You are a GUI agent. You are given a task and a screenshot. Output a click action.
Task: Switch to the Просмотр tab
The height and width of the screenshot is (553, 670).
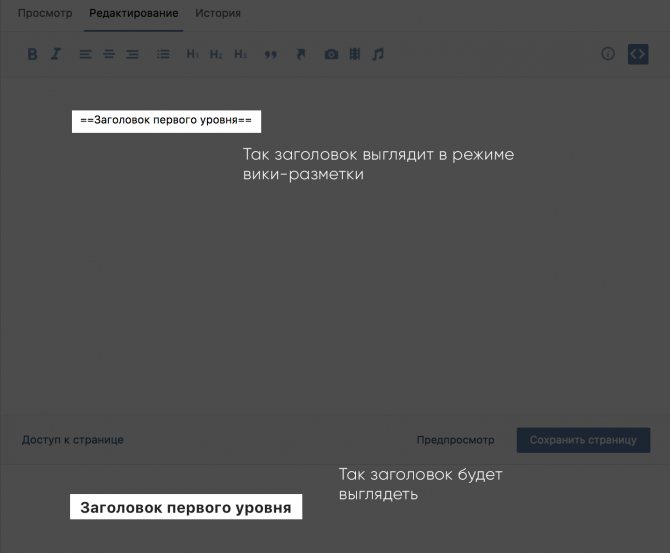(x=45, y=13)
